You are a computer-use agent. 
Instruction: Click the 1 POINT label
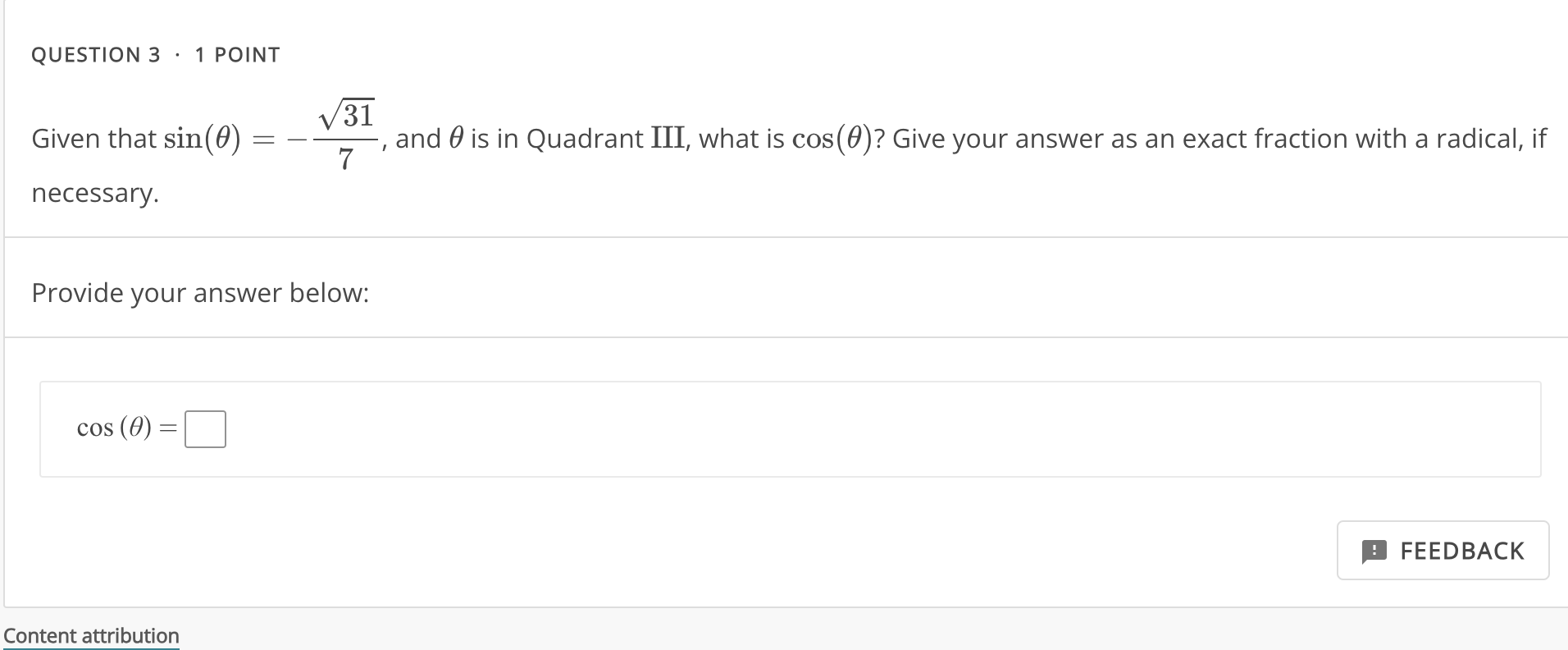click(x=236, y=54)
